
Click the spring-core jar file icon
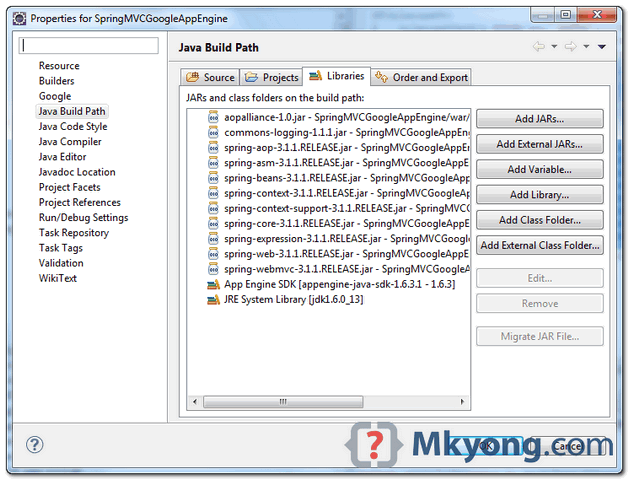click(x=213, y=223)
